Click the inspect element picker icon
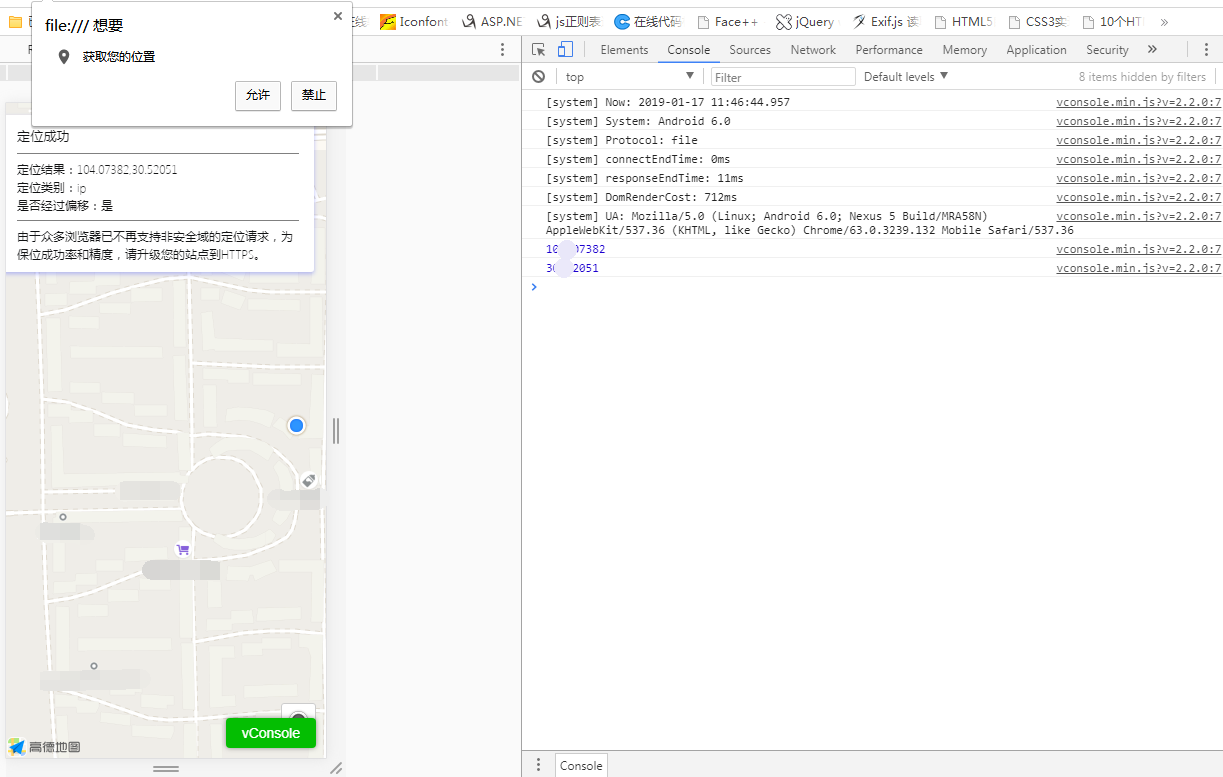The image size is (1223, 777). 539,49
